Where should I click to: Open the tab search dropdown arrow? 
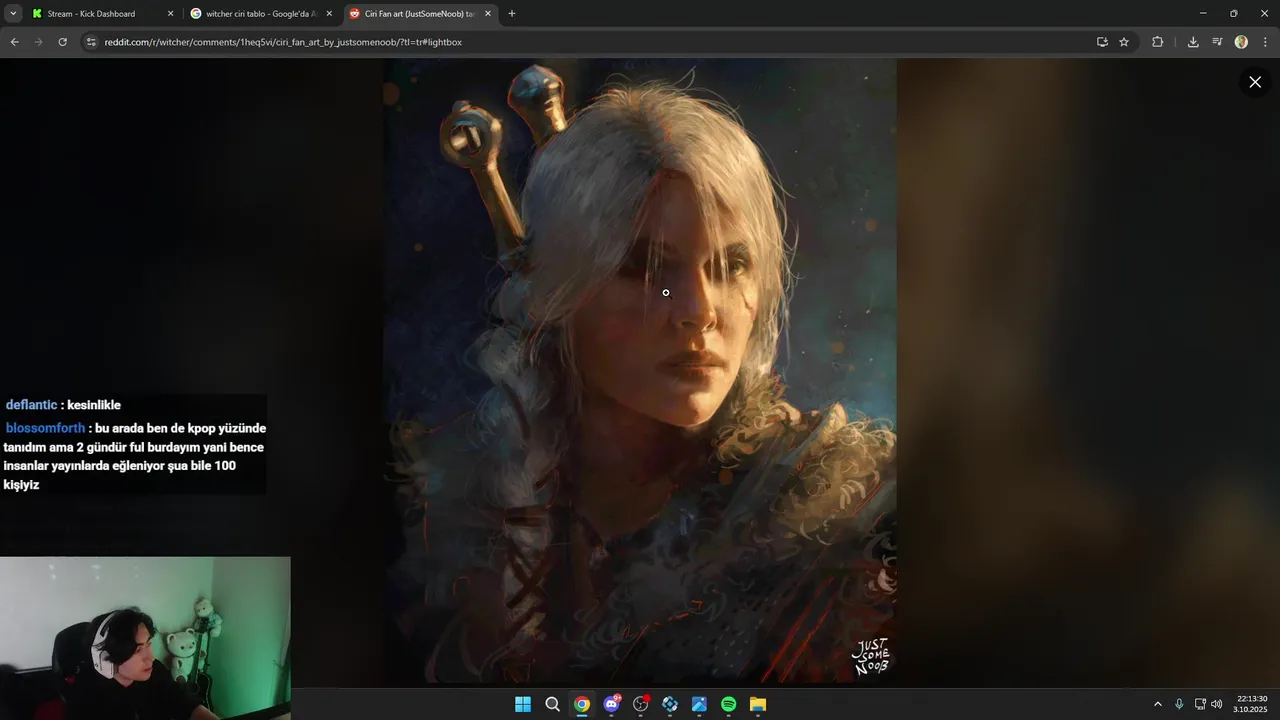tap(13, 14)
